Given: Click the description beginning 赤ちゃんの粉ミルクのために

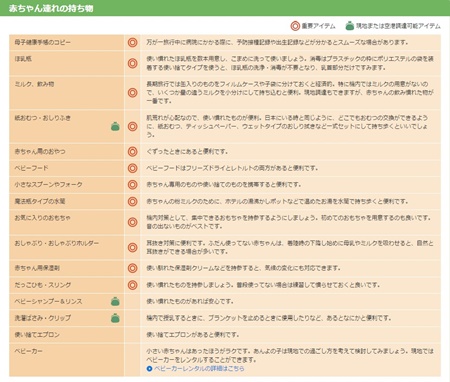Looking at the screenshot, I should coord(277,201).
